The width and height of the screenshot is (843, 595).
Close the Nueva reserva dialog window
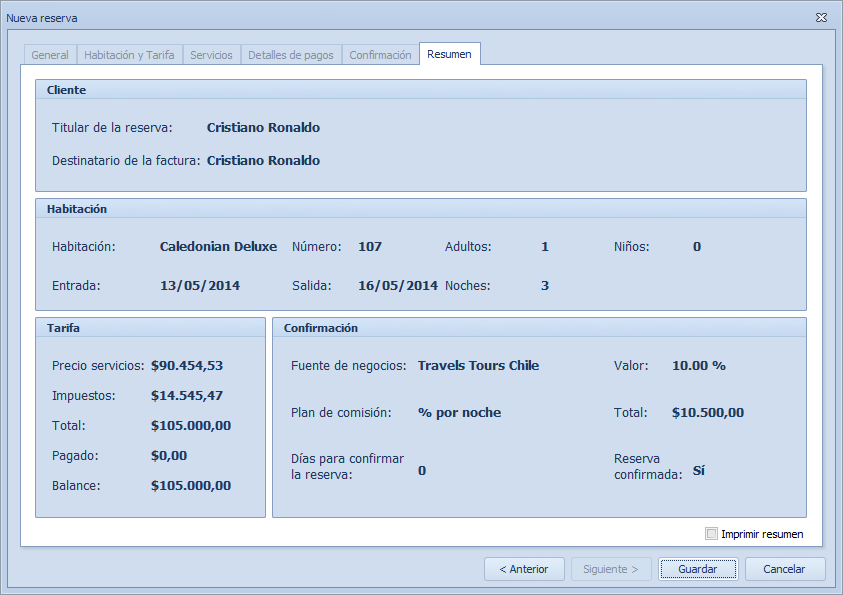point(821,18)
